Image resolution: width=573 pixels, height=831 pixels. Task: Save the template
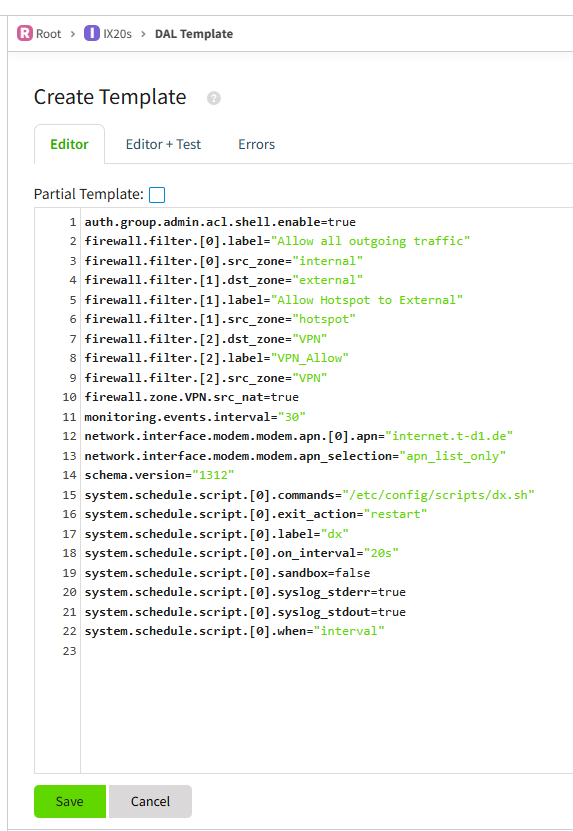point(70,801)
